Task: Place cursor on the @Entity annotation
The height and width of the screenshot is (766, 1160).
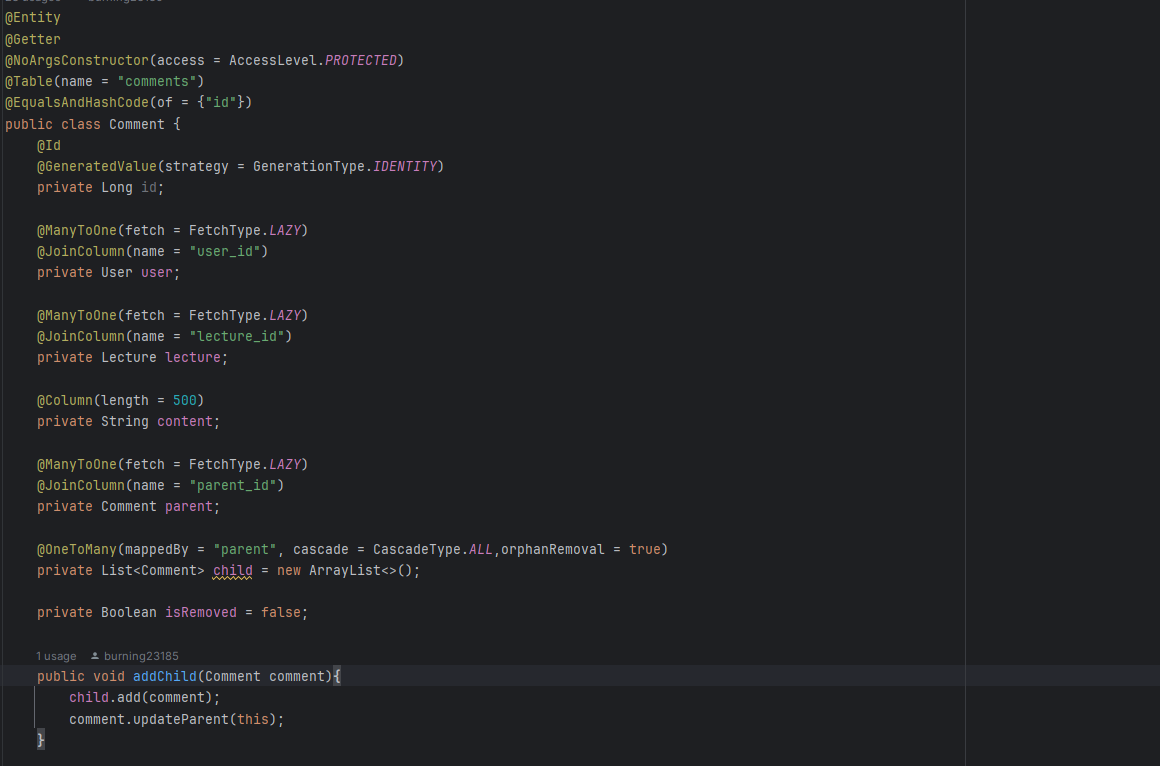Action: (33, 18)
